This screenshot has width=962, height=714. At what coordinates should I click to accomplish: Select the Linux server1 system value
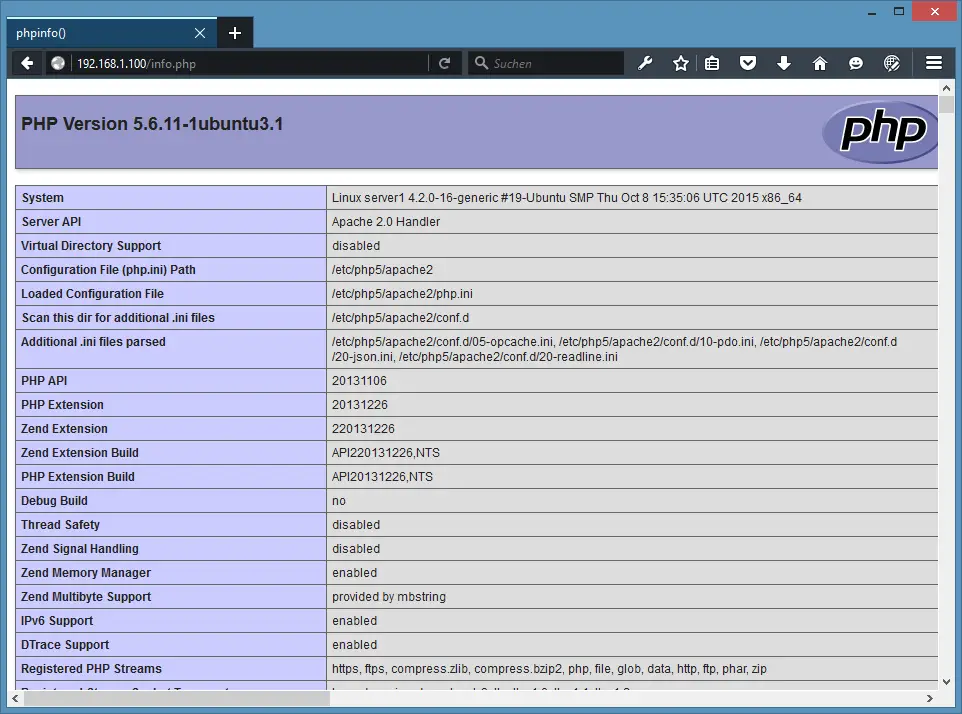(566, 198)
